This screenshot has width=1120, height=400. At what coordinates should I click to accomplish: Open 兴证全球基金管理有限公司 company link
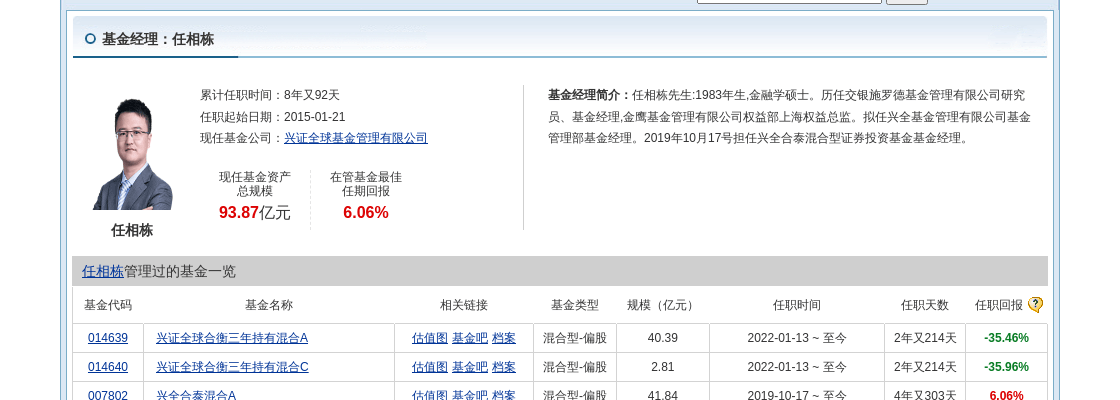[356, 138]
